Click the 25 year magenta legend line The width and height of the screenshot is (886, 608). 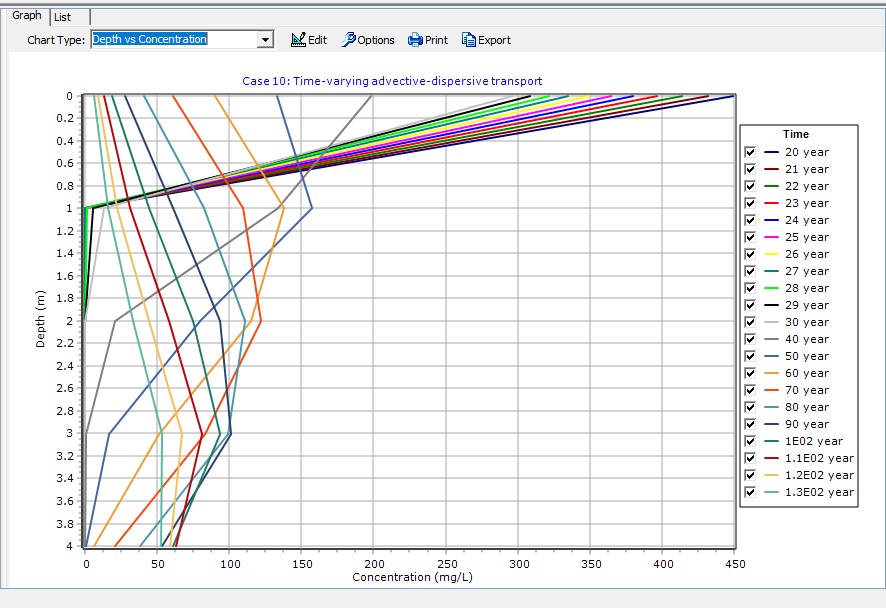tap(772, 237)
